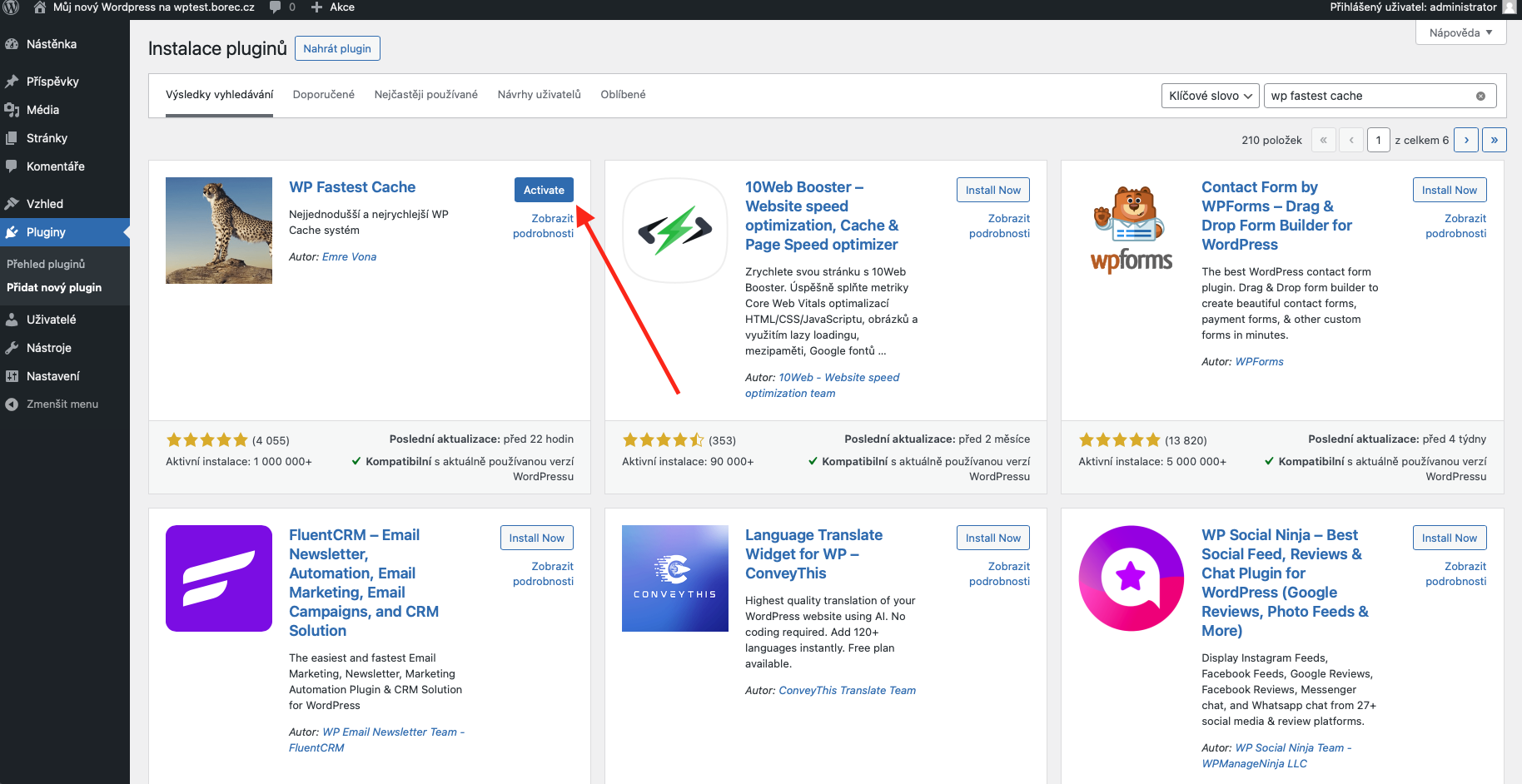Click the Nahrát plugin button

337,48
